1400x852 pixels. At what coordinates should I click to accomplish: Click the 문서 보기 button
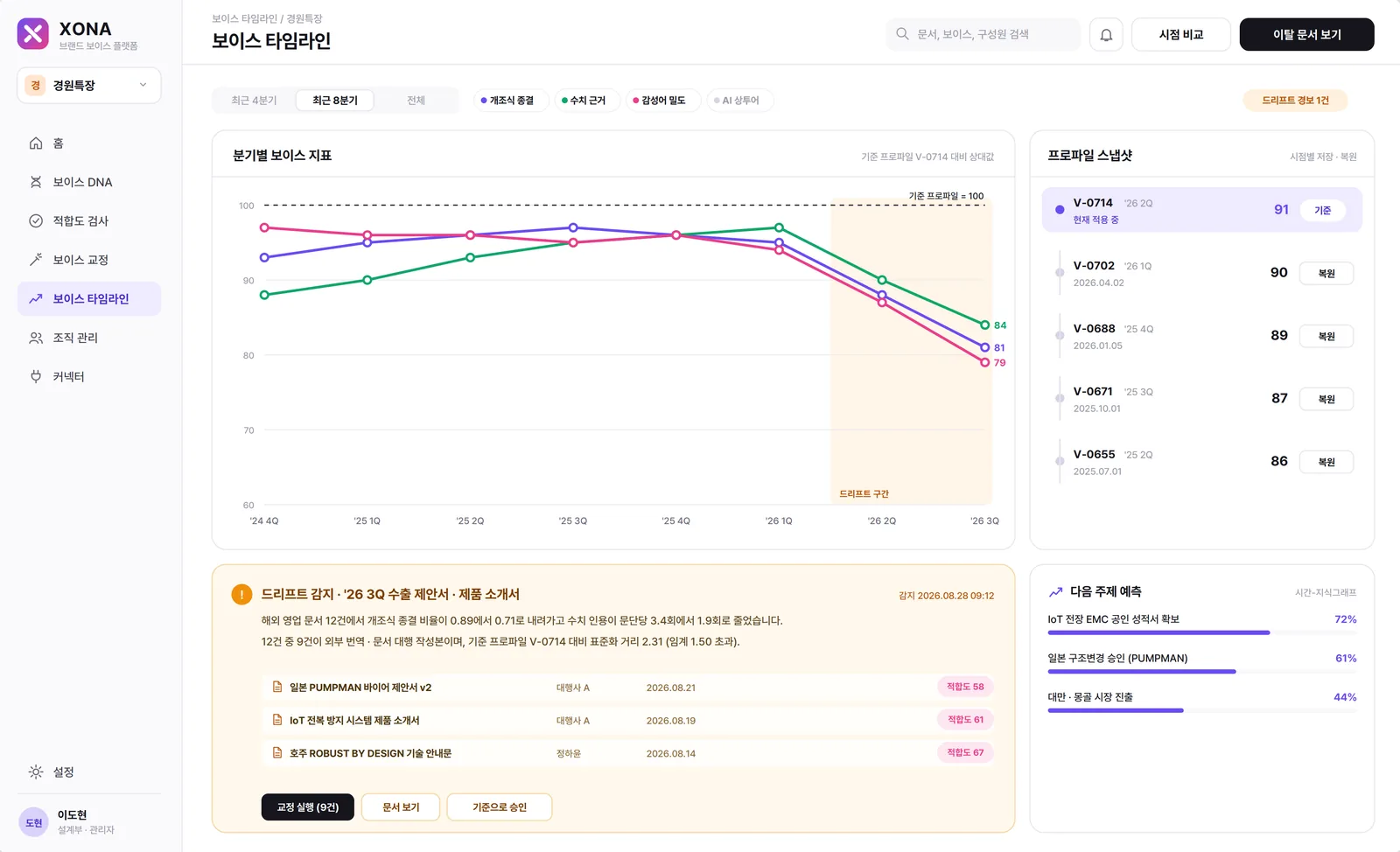pyautogui.click(x=401, y=807)
